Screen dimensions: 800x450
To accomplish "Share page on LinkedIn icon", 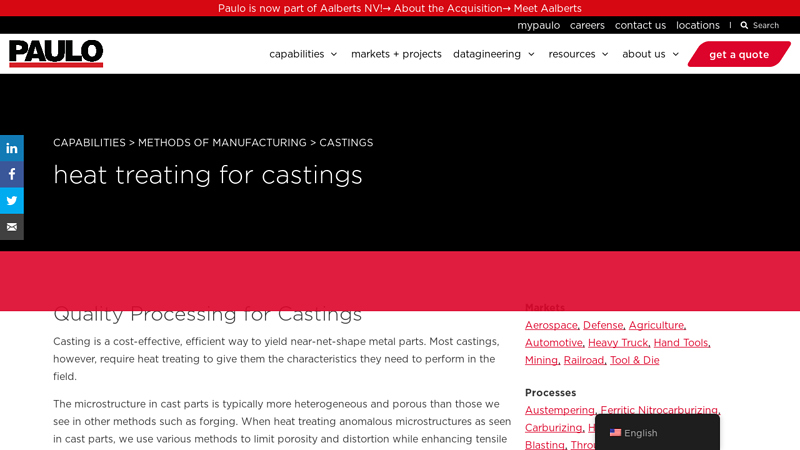I will tap(12, 148).
